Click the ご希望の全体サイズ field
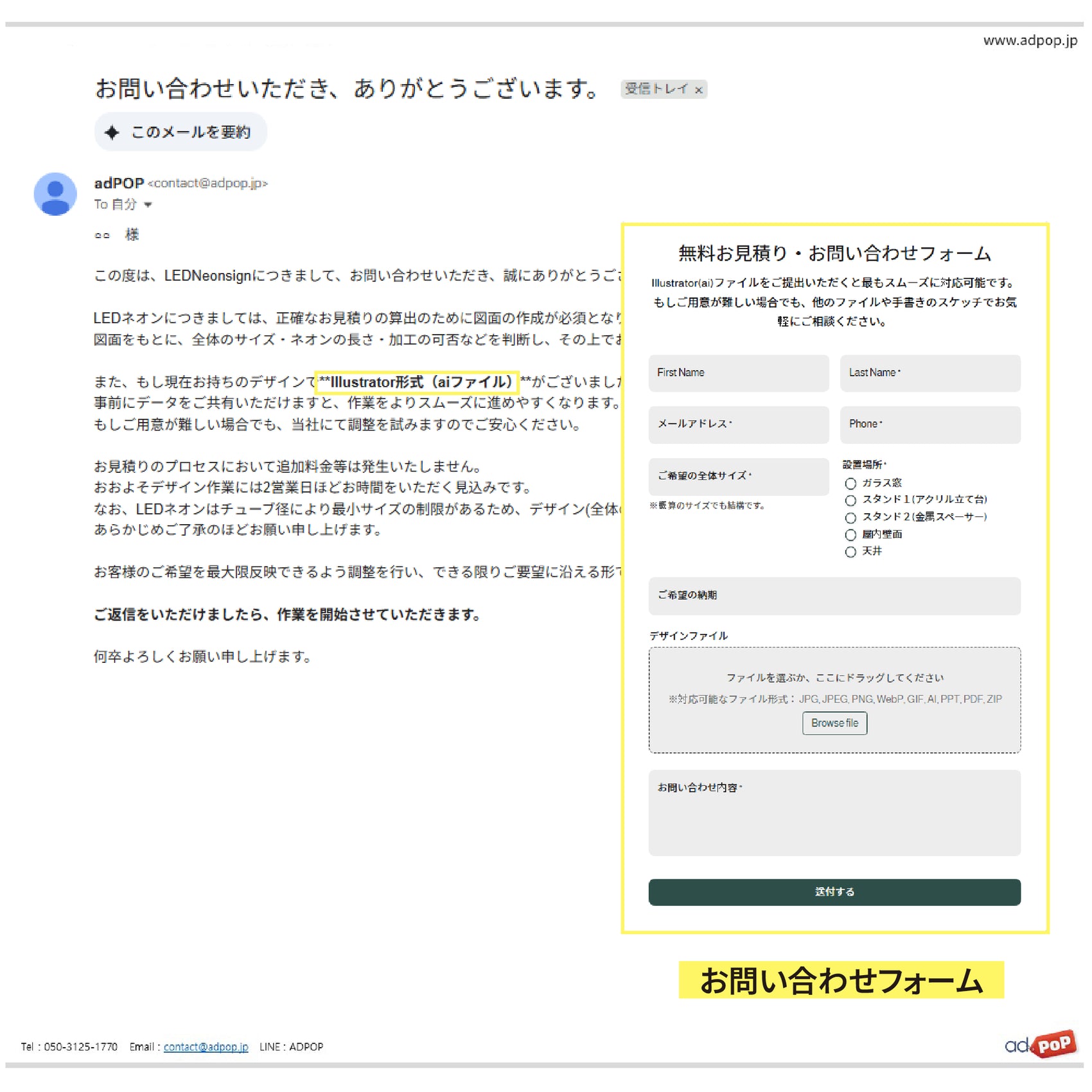 pyautogui.click(x=738, y=477)
